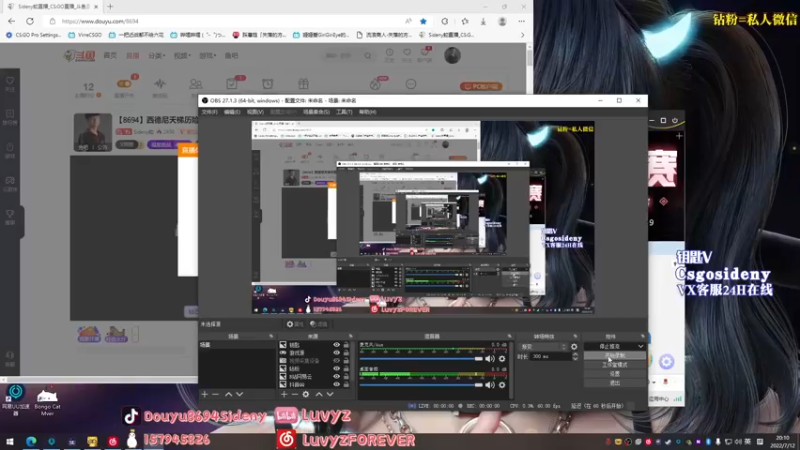Open Edge settings three-dot menu
The width and height of the screenshot is (800, 450).
[x=521, y=21]
